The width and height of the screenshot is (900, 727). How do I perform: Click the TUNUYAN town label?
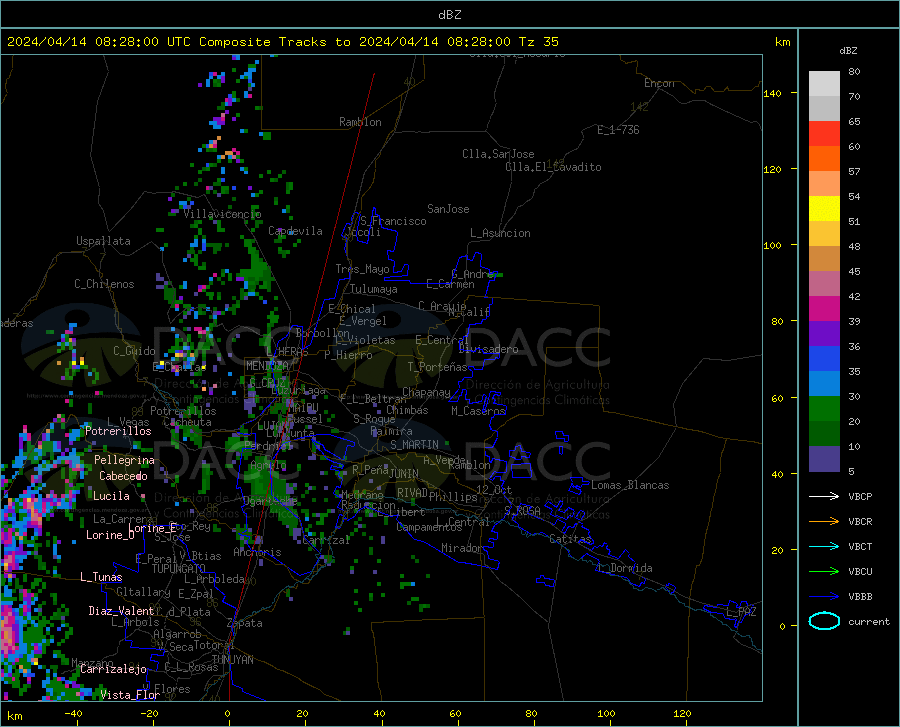coord(232,660)
